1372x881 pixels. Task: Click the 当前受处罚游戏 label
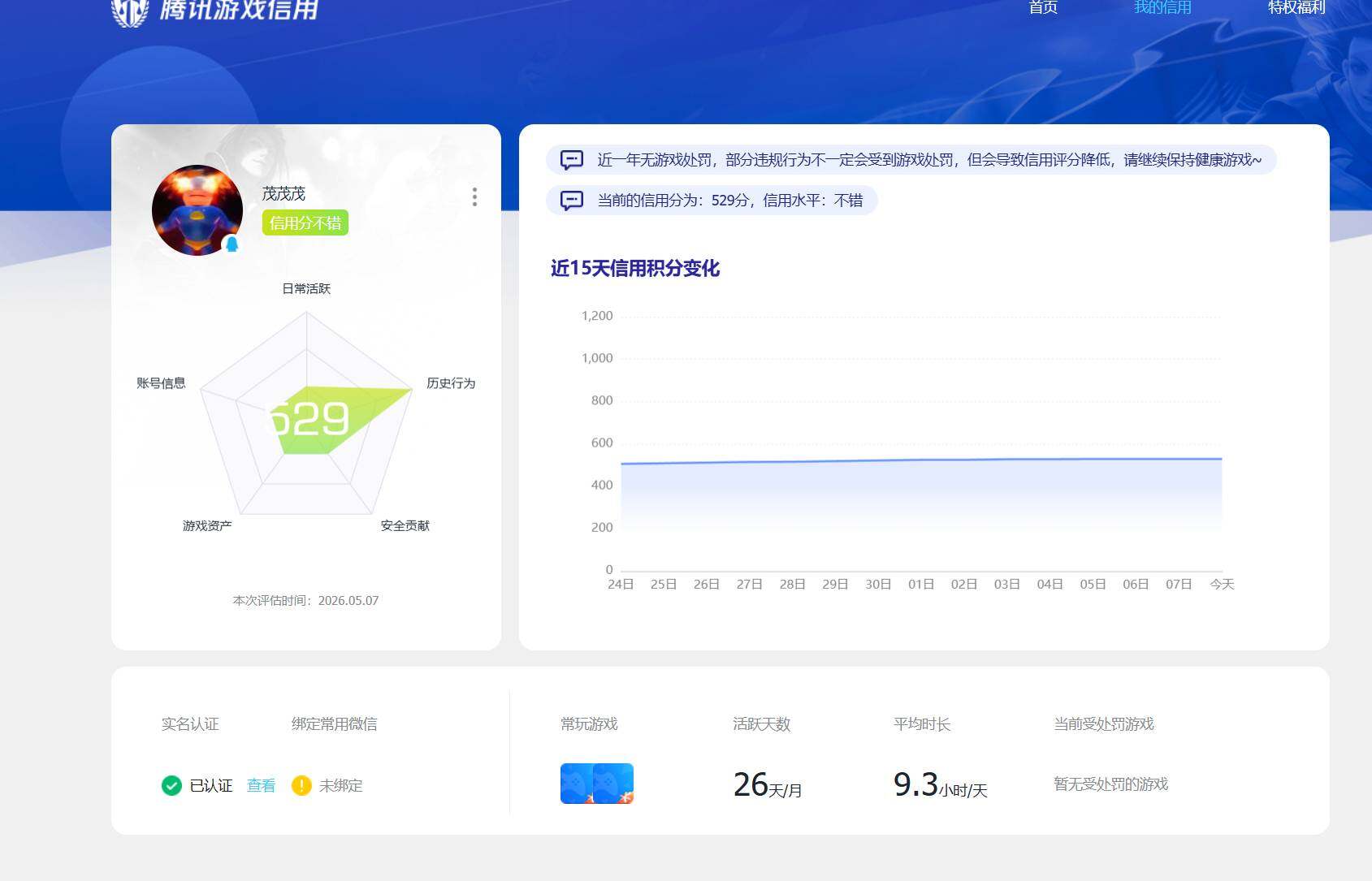1104,723
